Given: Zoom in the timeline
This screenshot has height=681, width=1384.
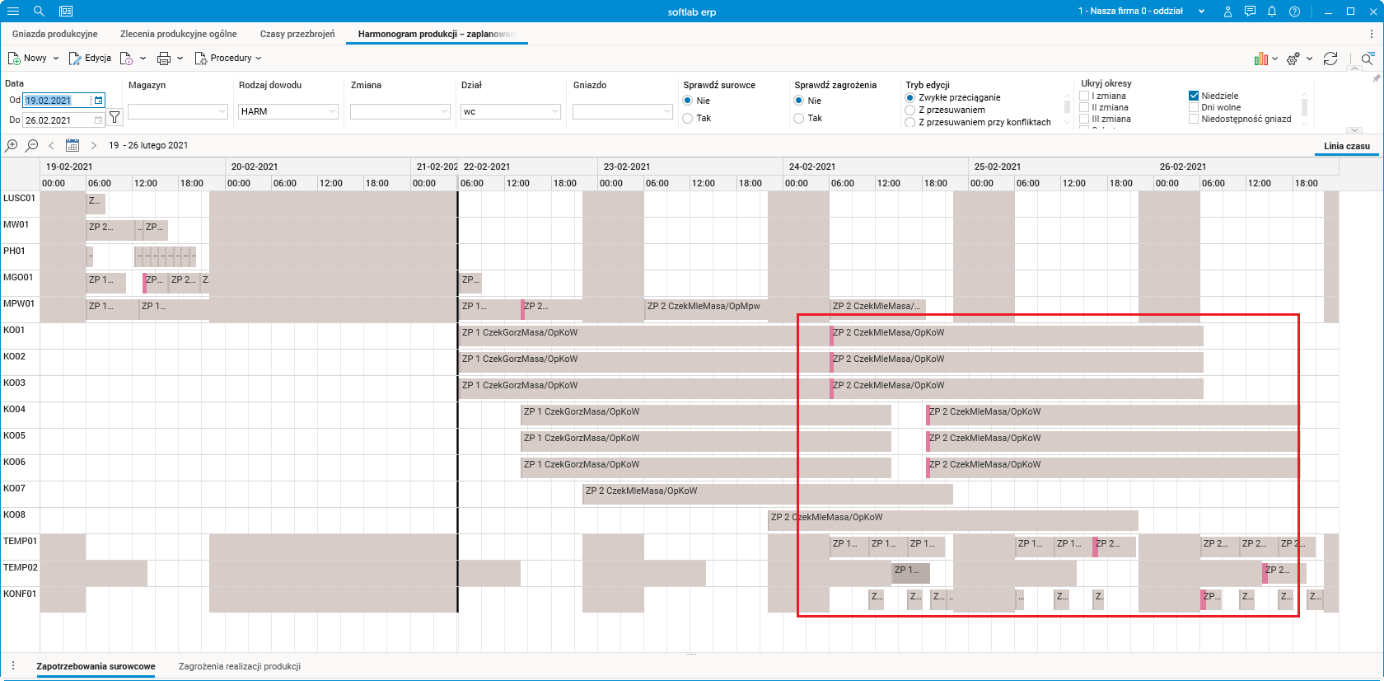Looking at the screenshot, I should click(x=12, y=145).
